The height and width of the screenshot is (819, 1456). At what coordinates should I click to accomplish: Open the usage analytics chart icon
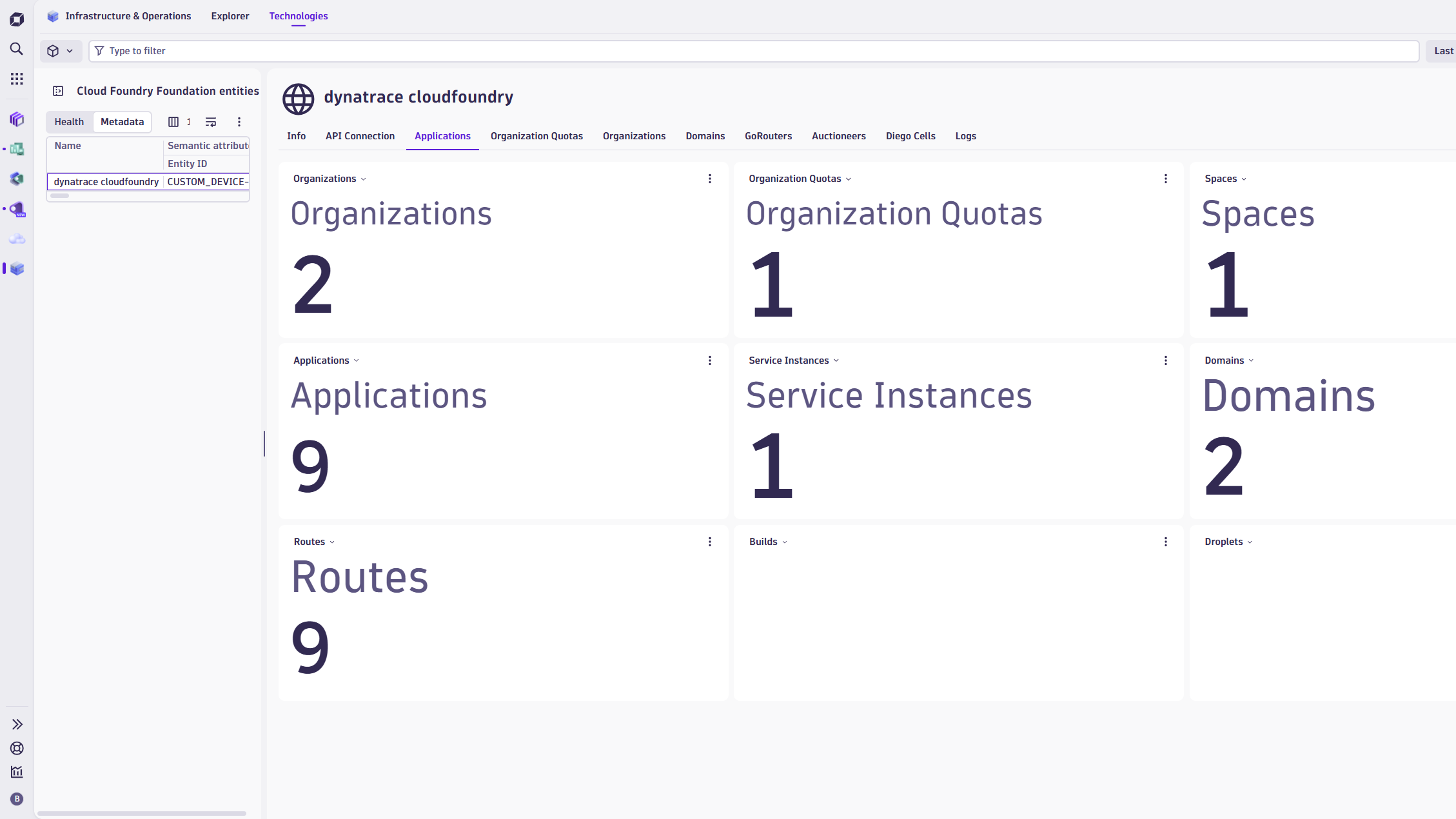[16, 772]
